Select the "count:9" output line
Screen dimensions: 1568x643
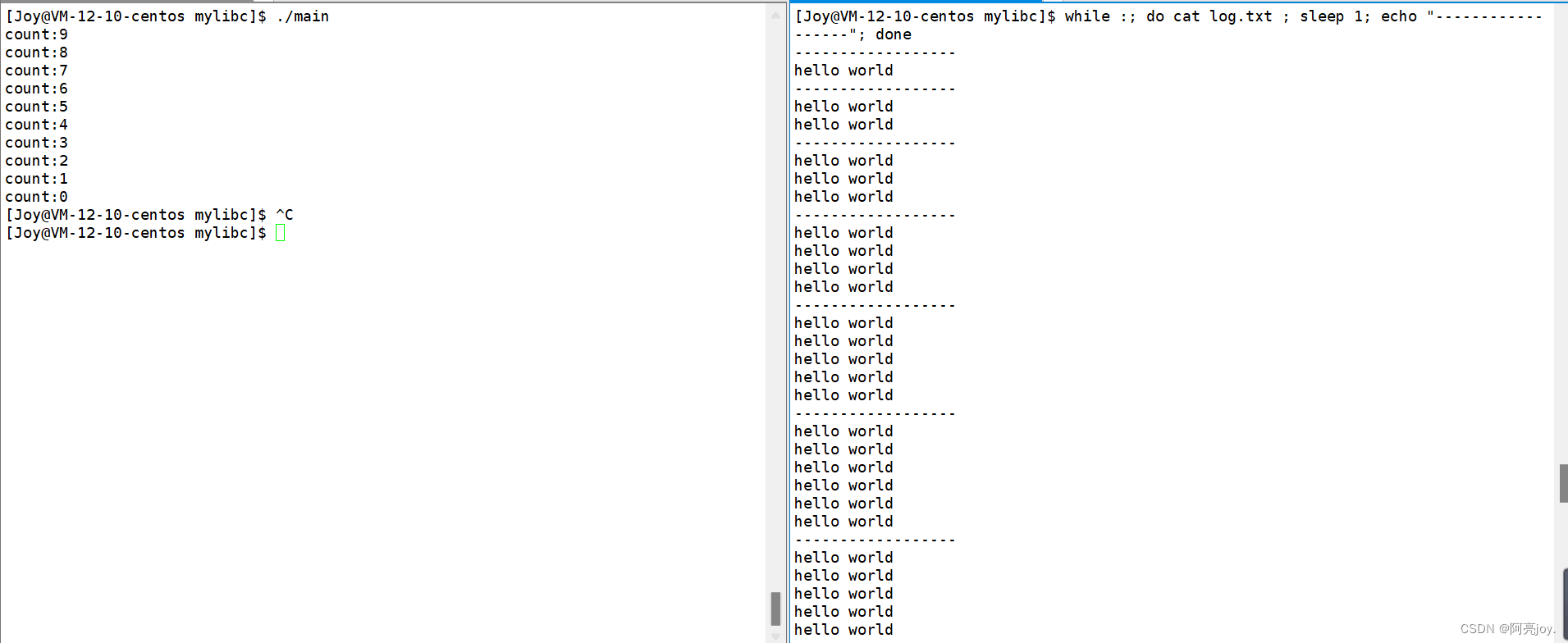[x=37, y=34]
